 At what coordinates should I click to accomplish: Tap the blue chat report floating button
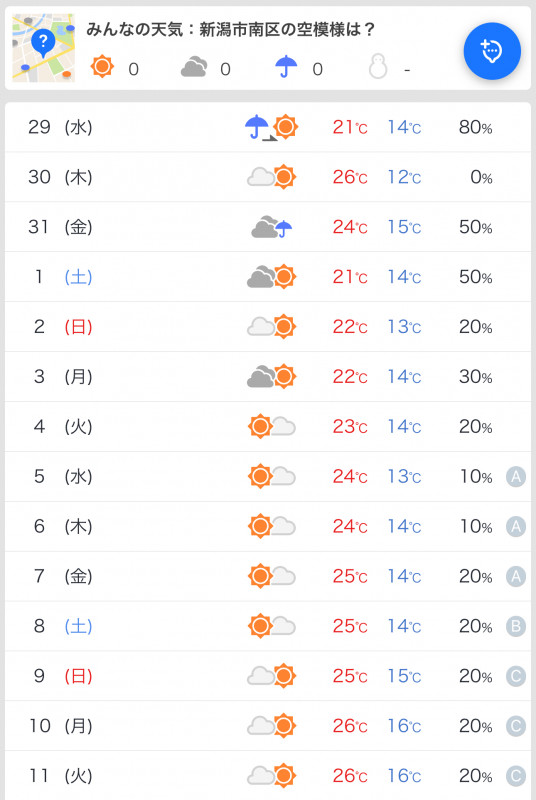[x=492, y=51]
